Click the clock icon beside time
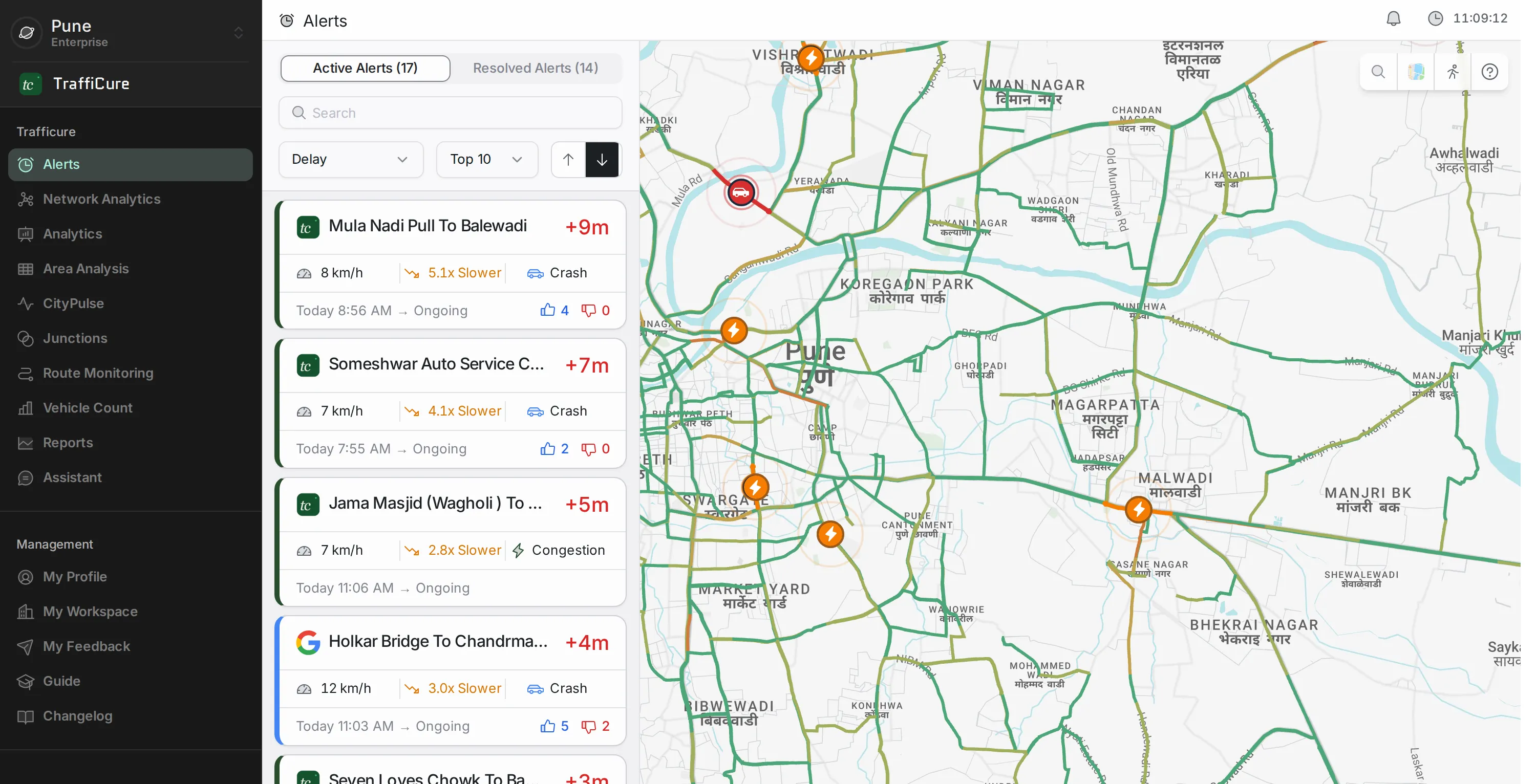 pyautogui.click(x=1435, y=18)
